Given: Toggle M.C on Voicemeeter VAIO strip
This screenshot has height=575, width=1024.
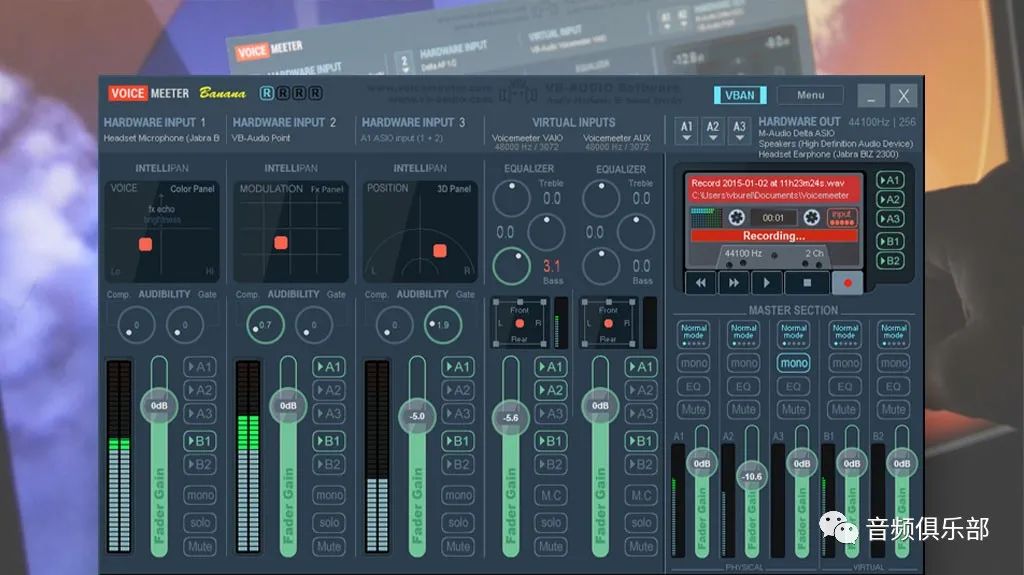Looking at the screenshot, I should coord(551,495).
